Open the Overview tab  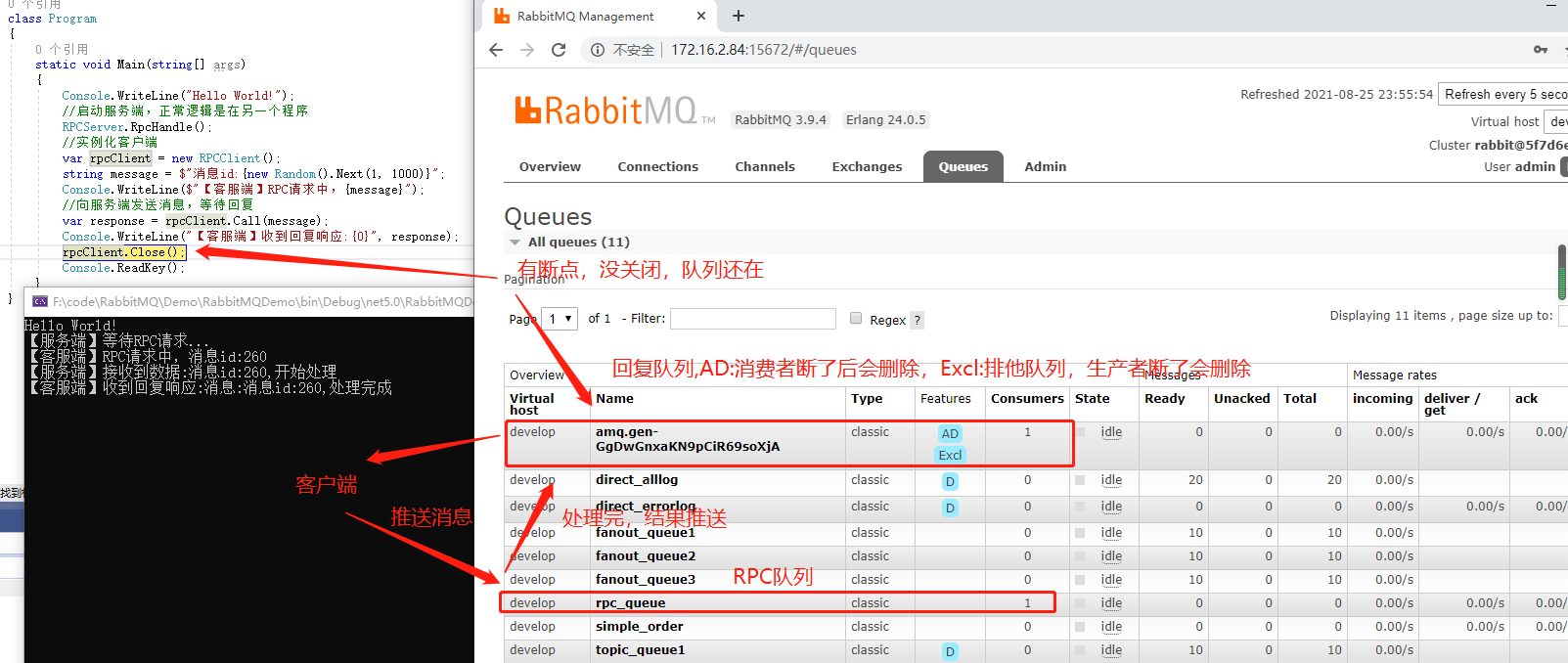click(550, 166)
